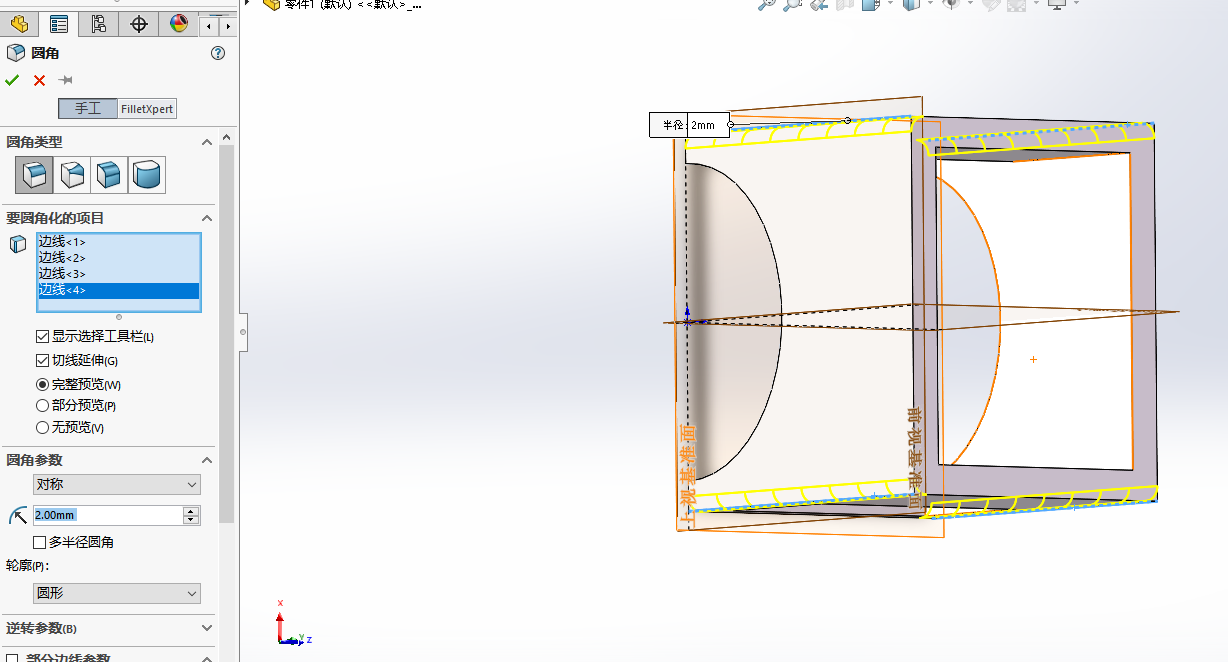Select the face fillet type icon
The height and width of the screenshot is (662, 1228).
point(109,175)
